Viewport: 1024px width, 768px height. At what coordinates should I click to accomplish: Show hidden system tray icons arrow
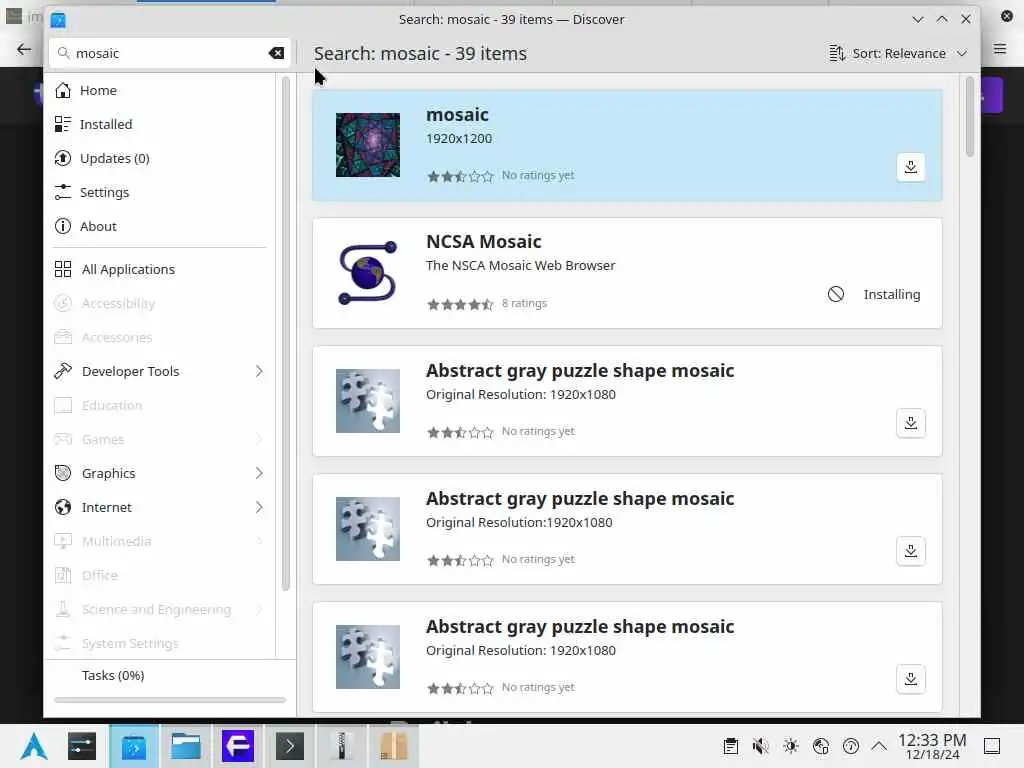coord(879,746)
